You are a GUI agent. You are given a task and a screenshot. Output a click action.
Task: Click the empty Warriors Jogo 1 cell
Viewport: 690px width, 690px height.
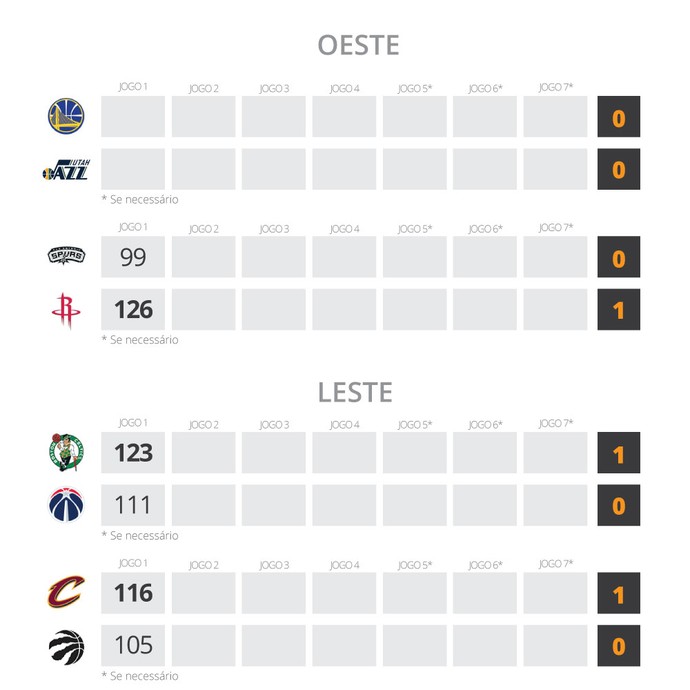click(133, 117)
